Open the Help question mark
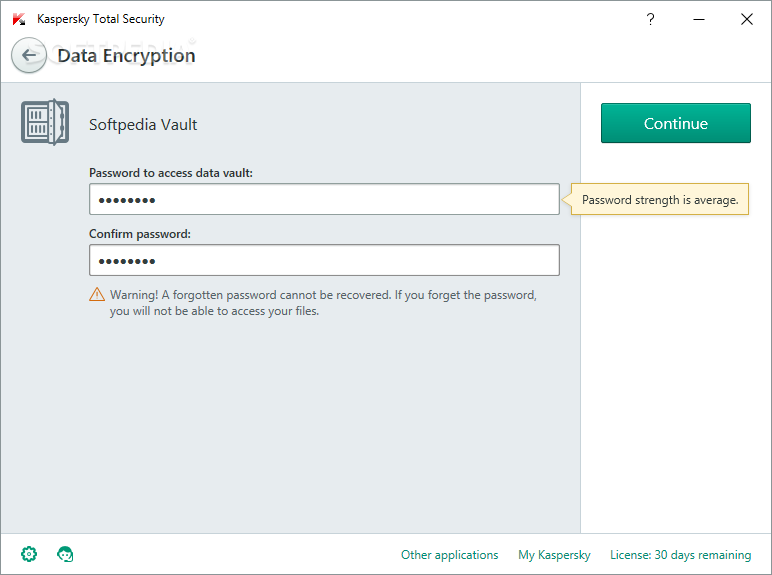This screenshot has height=575, width=772. 650,19
